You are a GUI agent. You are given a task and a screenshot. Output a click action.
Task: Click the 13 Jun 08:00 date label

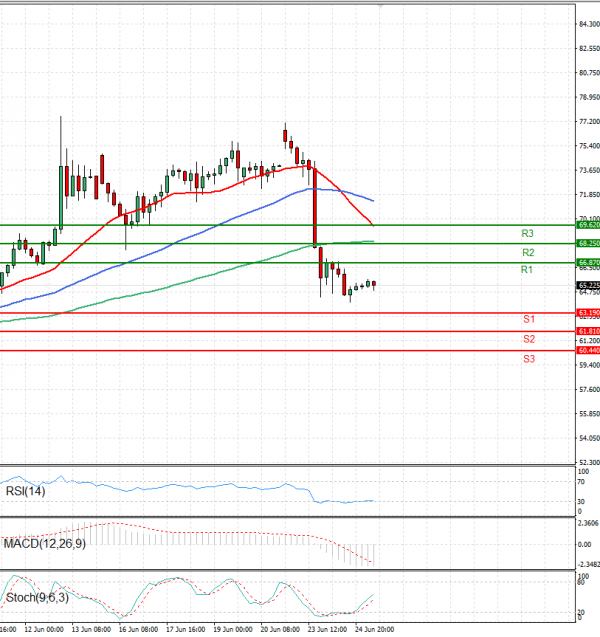[91, 629]
